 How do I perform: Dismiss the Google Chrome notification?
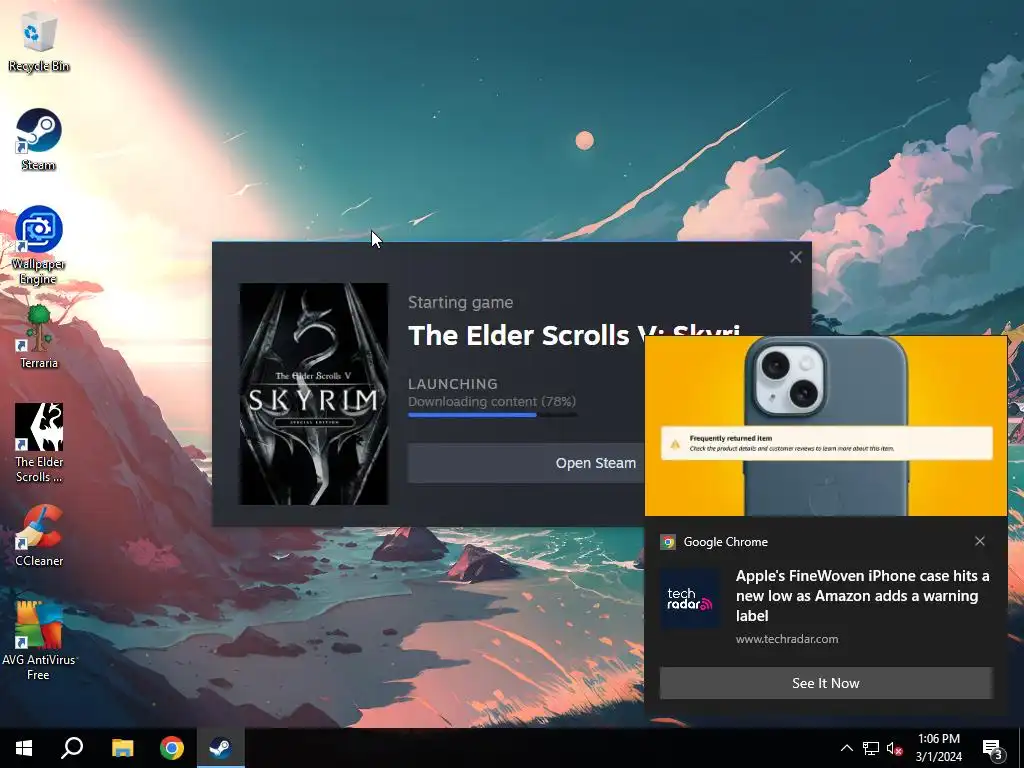(x=980, y=541)
